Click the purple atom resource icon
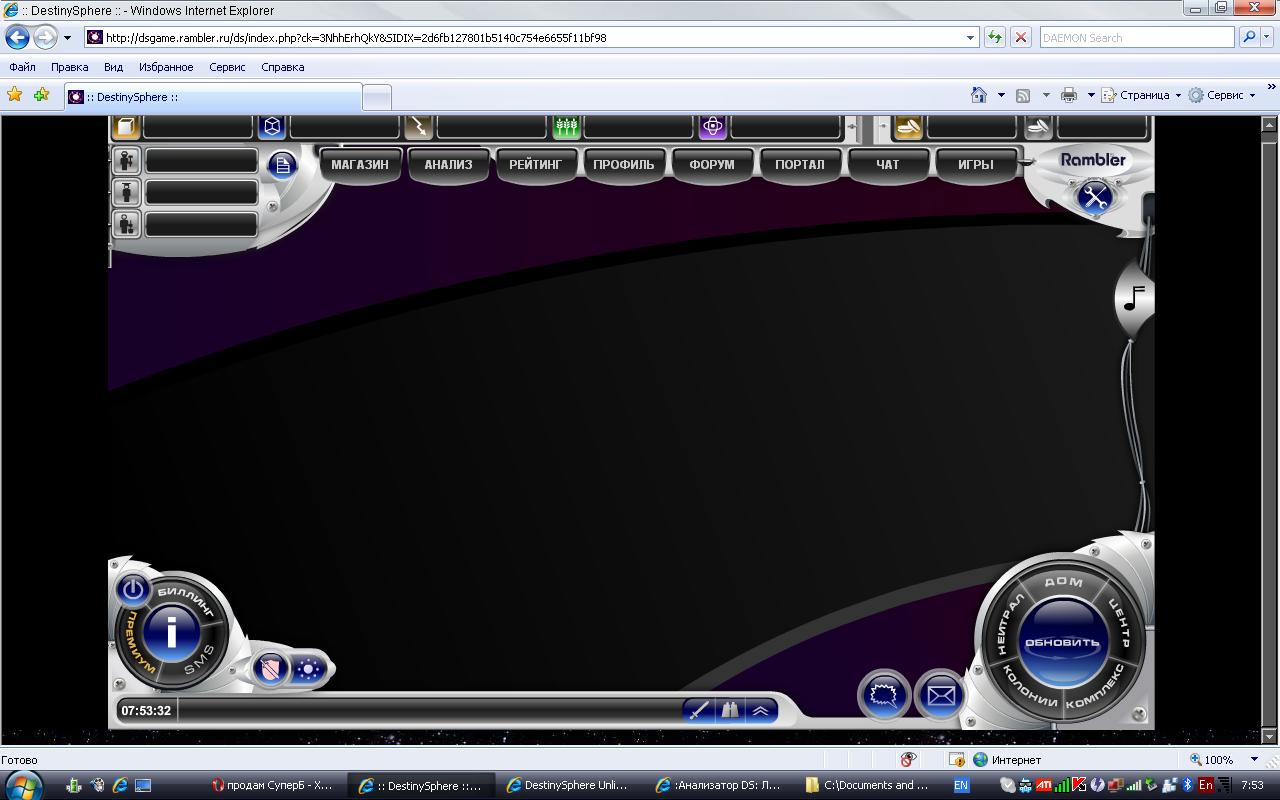Viewport: 1280px width, 800px height. tap(712, 127)
